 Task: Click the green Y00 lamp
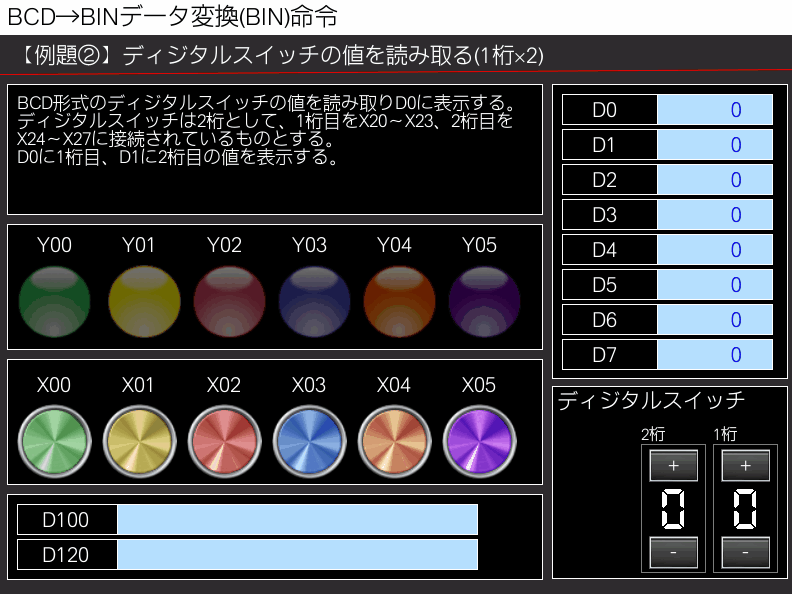(x=55, y=302)
